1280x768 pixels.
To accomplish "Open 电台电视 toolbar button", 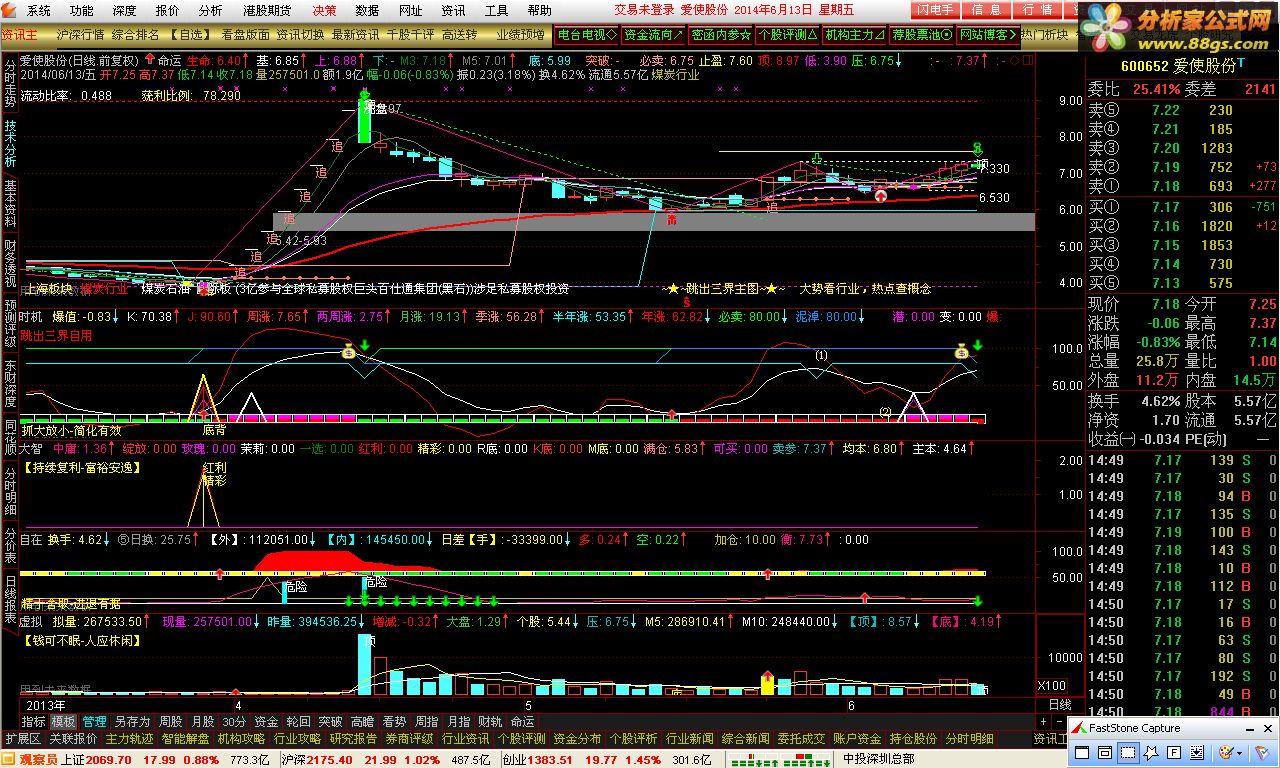I will coord(587,34).
